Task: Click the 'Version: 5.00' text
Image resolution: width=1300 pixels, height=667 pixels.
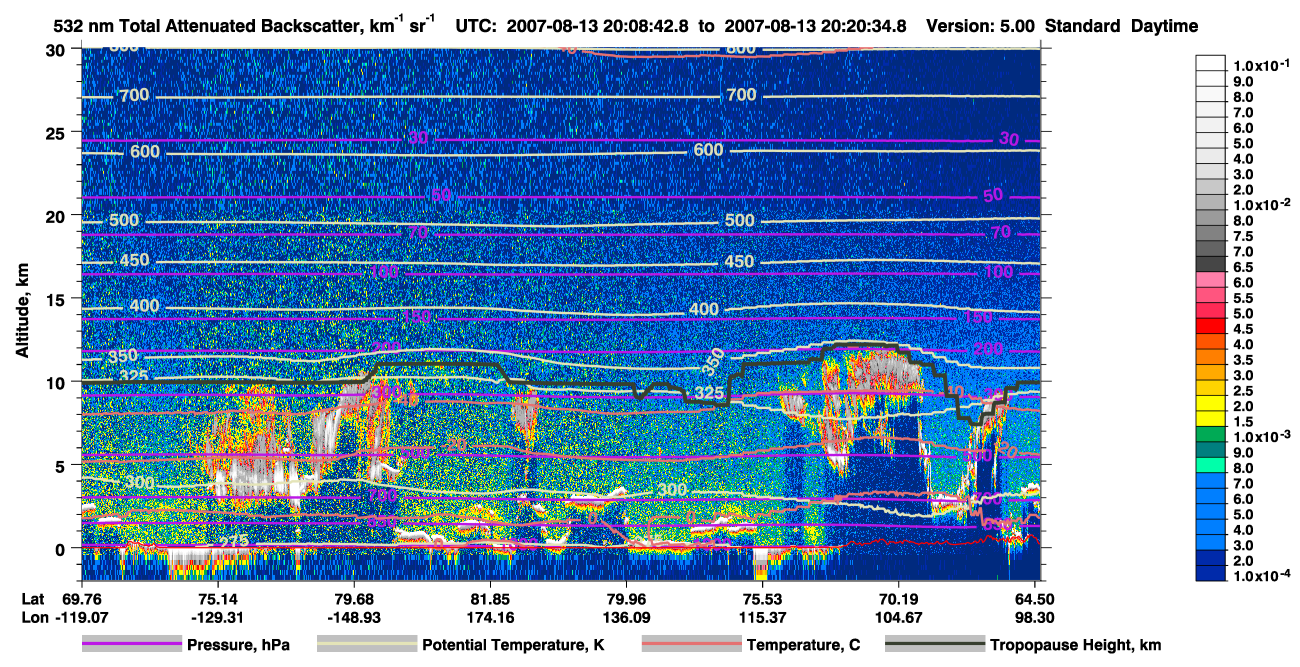Action: pyautogui.click(x=979, y=26)
